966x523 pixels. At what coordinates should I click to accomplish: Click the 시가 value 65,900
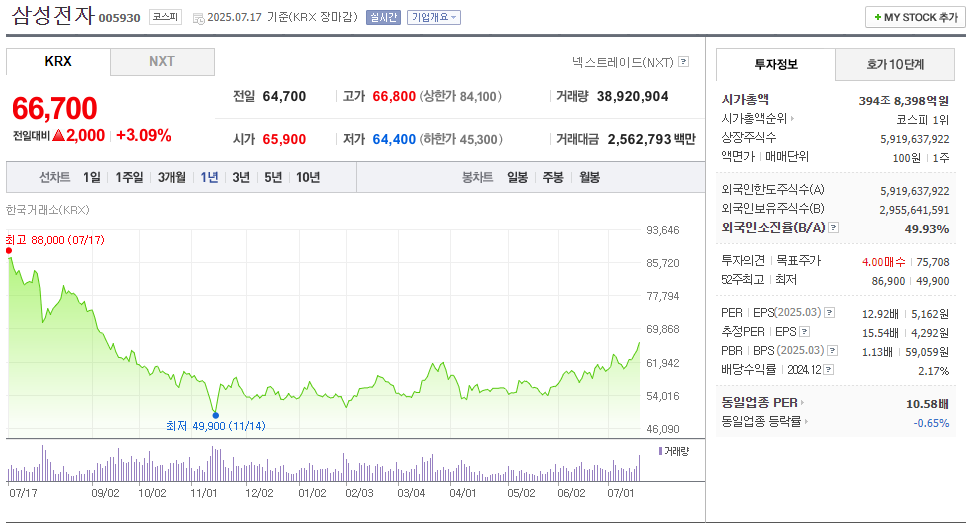click(284, 139)
